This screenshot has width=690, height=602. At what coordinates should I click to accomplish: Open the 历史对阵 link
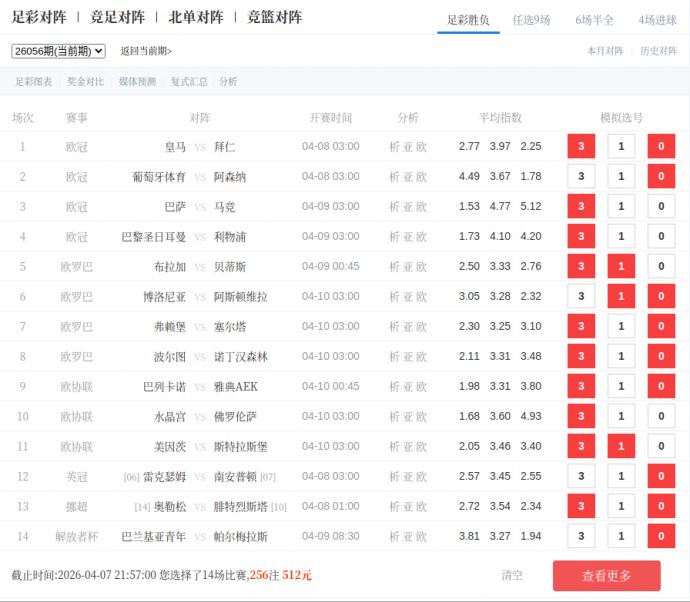658,51
